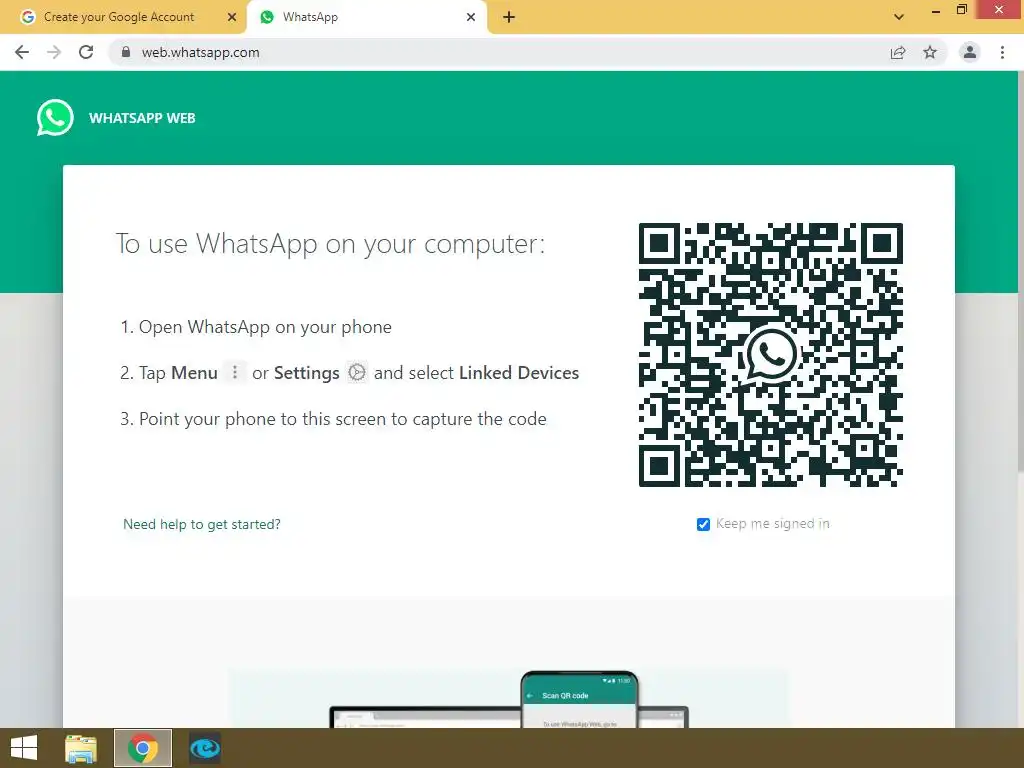
Task: Click 'Open WhatsApp on your phone' step text
Action: (265, 327)
